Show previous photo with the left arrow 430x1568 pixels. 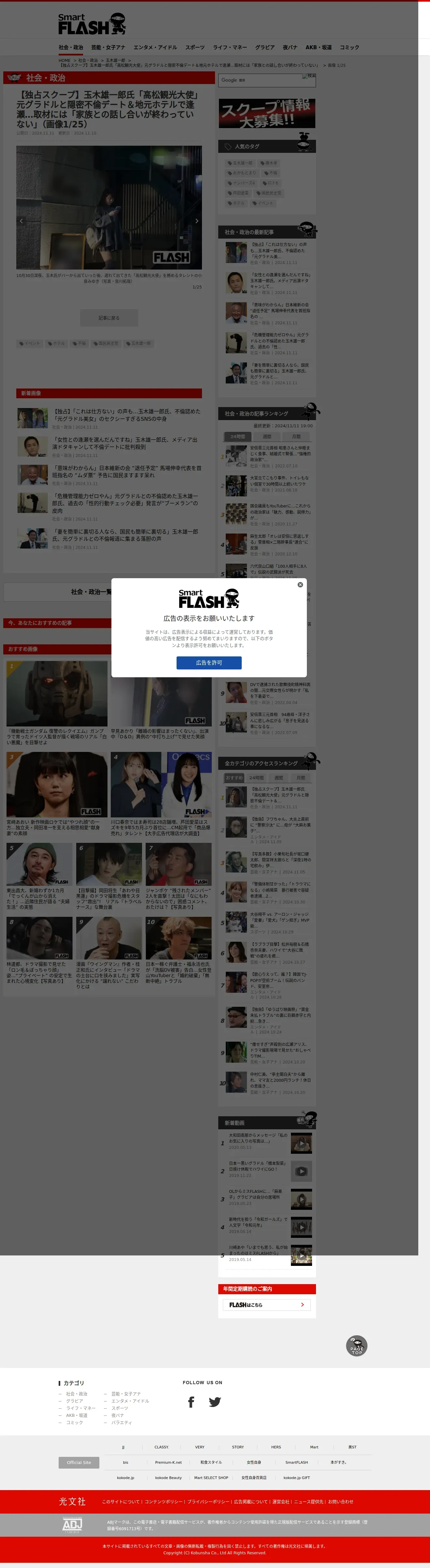pyautogui.click(x=21, y=221)
